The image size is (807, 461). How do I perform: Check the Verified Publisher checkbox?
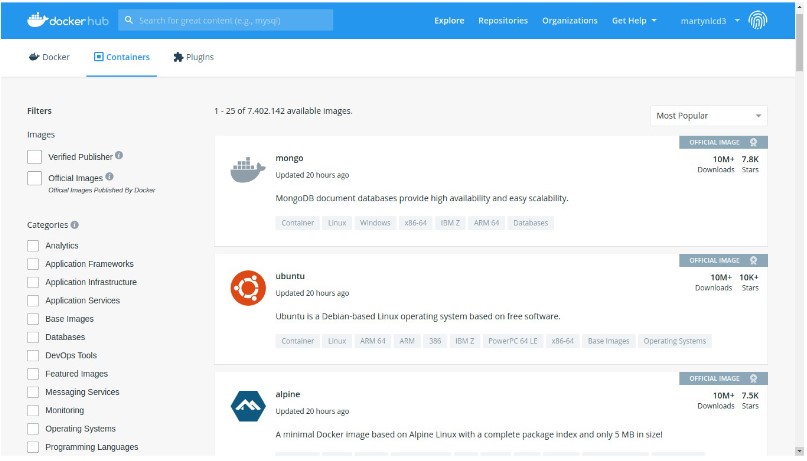[x=34, y=157]
